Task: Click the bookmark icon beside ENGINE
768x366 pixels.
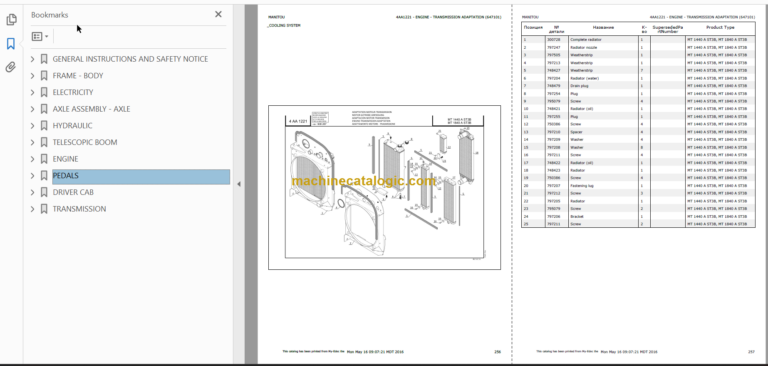Action: (x=44, y=159)
